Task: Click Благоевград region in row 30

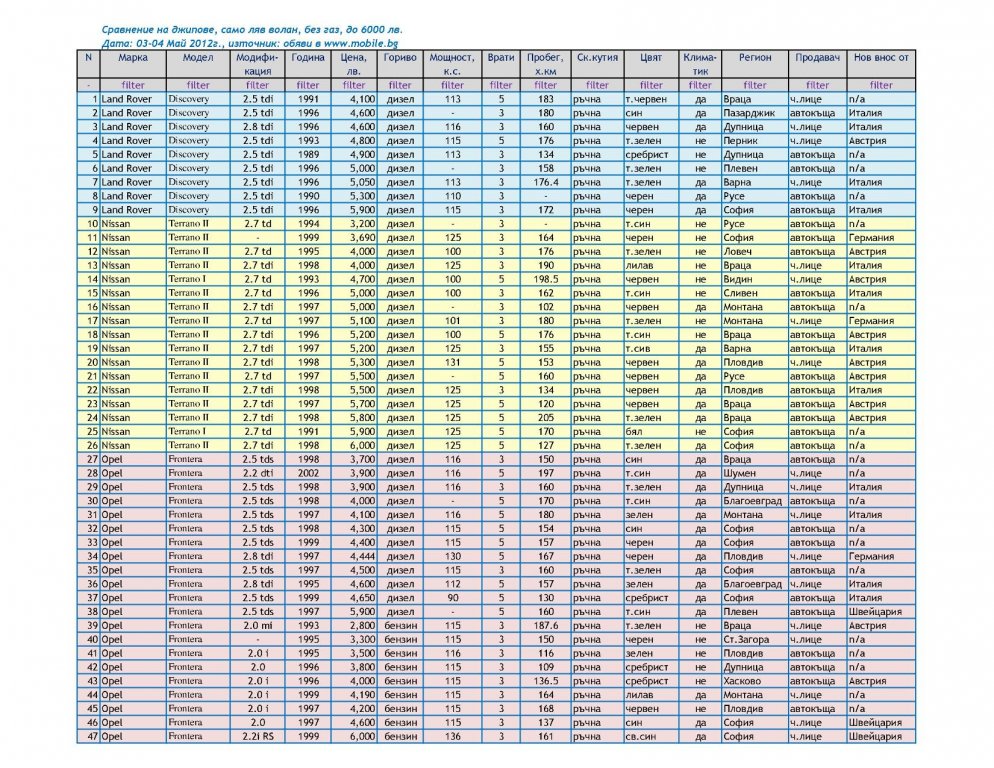Action: [x=752, y=501]
